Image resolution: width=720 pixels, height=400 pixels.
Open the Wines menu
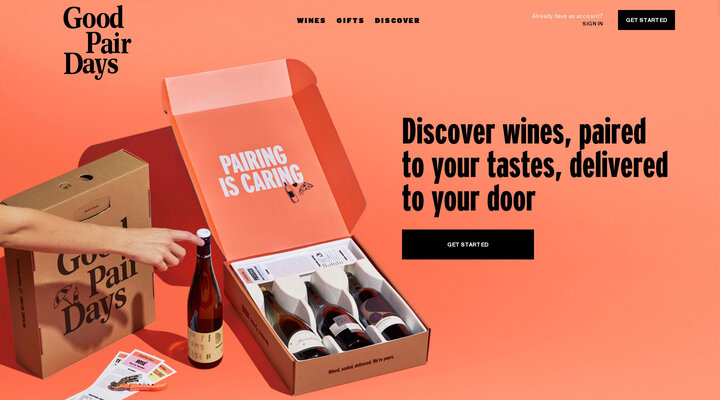(x=311, y=21)
